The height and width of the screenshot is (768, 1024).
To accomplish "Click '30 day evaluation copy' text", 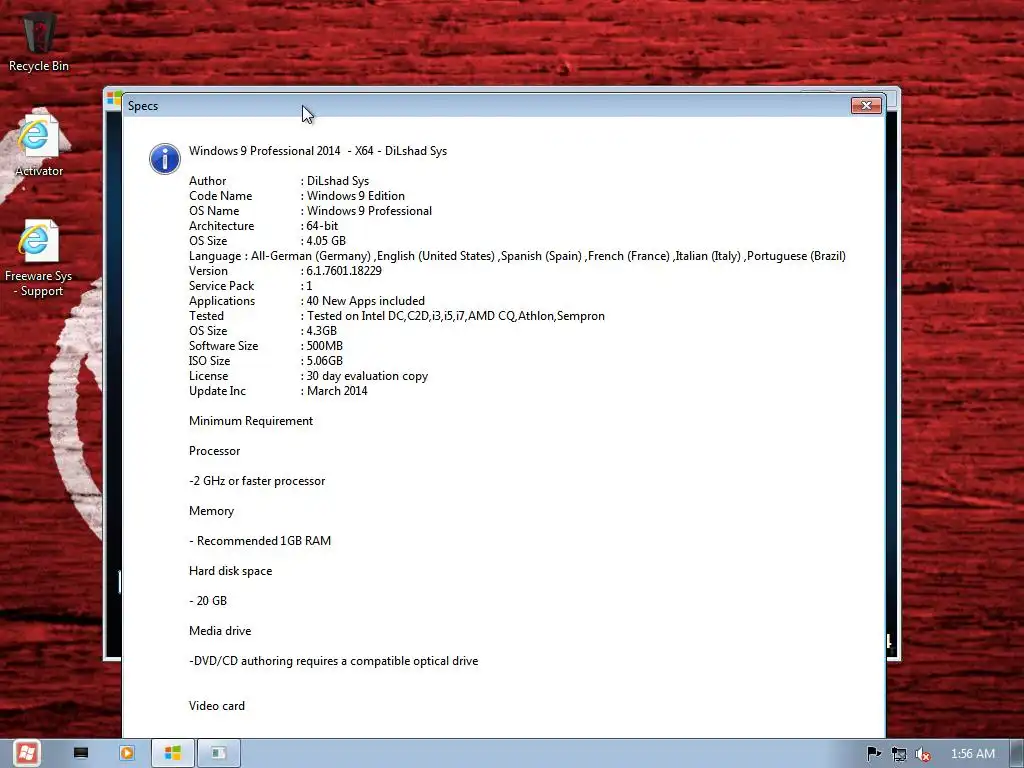I will pyautogui.click(x=367, y=376).
